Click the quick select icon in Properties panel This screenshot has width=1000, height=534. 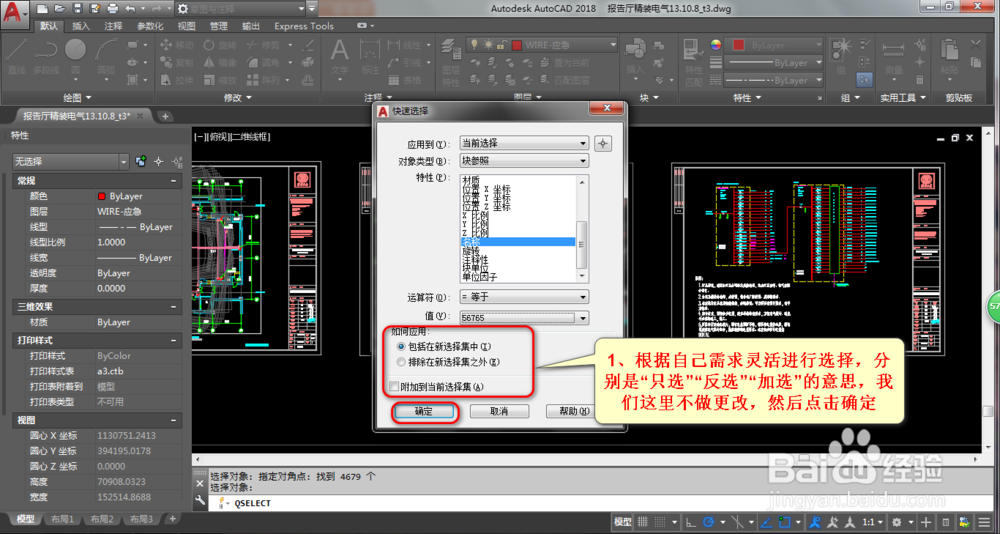pyautogui.click(x=177, y=162)
